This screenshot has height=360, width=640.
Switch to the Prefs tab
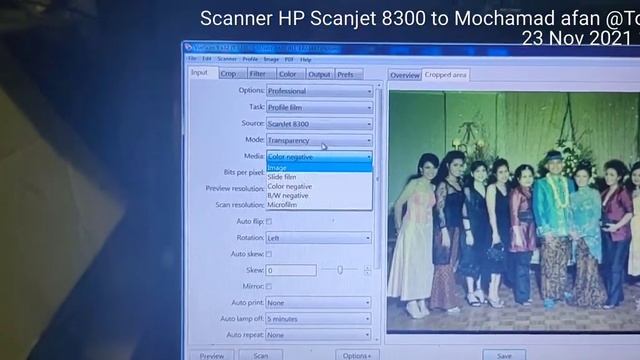pos(349,74)
